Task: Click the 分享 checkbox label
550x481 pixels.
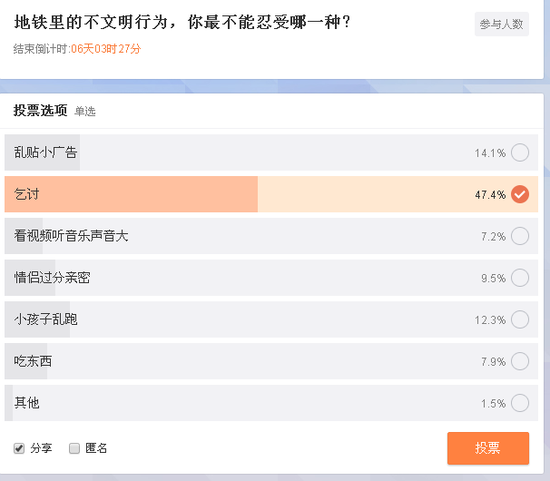Action: point(41,448)
